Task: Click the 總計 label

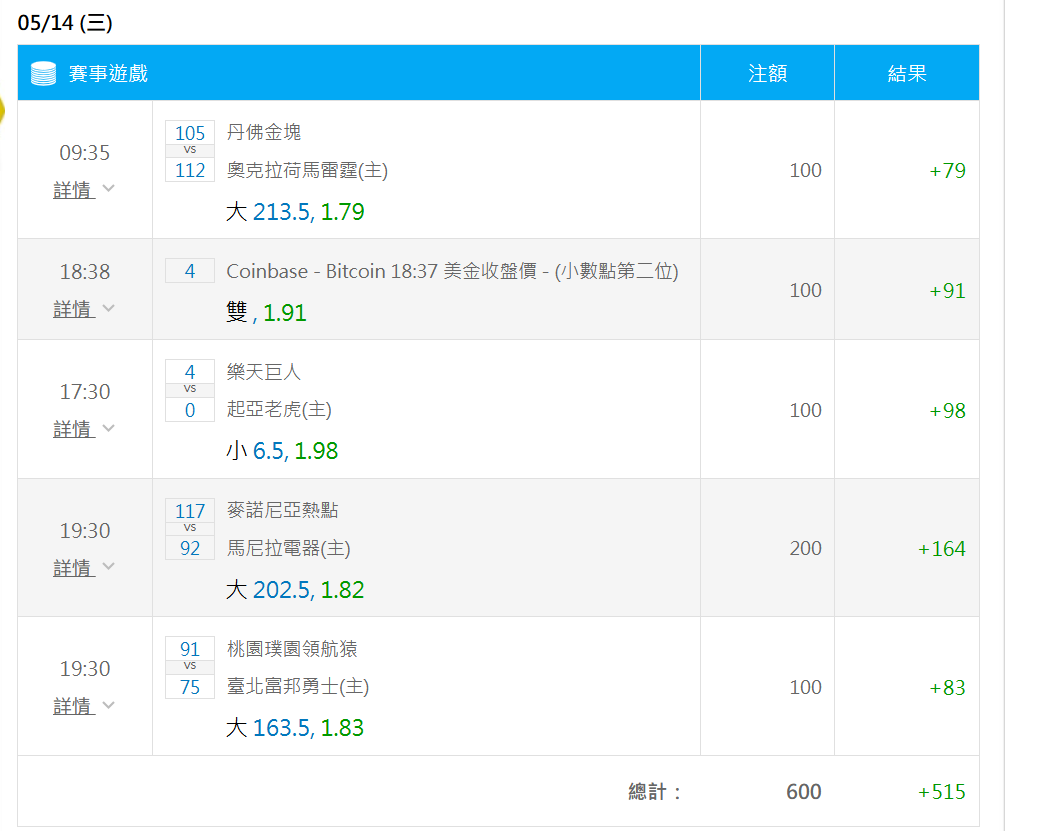Action: 654,792
